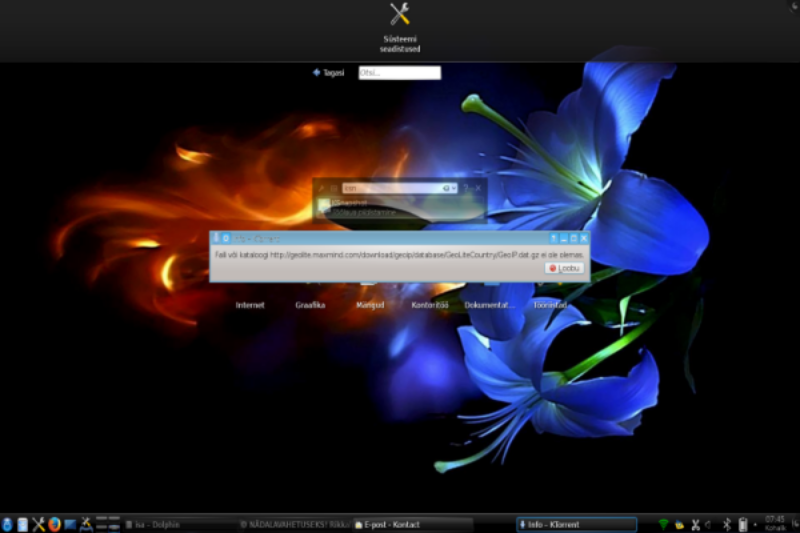Open the KRunner history dropdown arrow

453,188
